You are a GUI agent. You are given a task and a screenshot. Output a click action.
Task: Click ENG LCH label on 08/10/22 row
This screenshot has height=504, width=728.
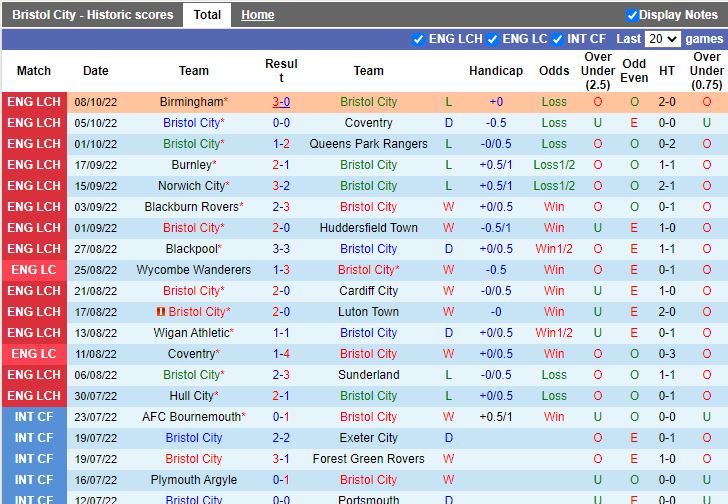click(34, 102)
